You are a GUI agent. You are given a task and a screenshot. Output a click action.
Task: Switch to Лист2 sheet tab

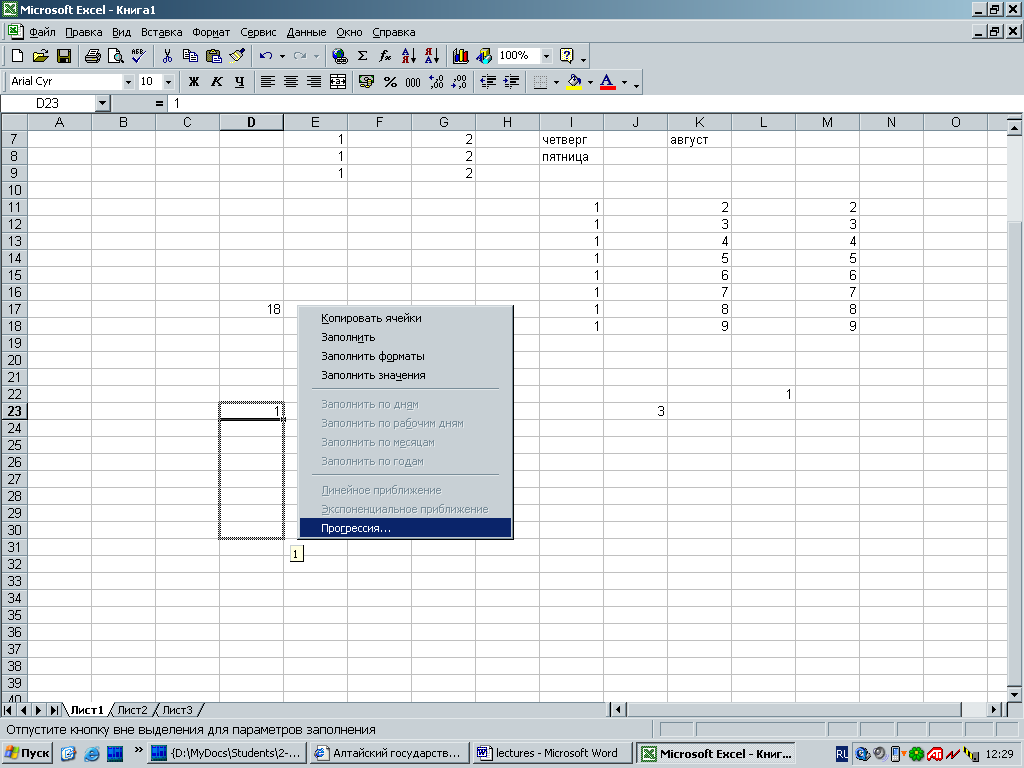click(133, 710)
